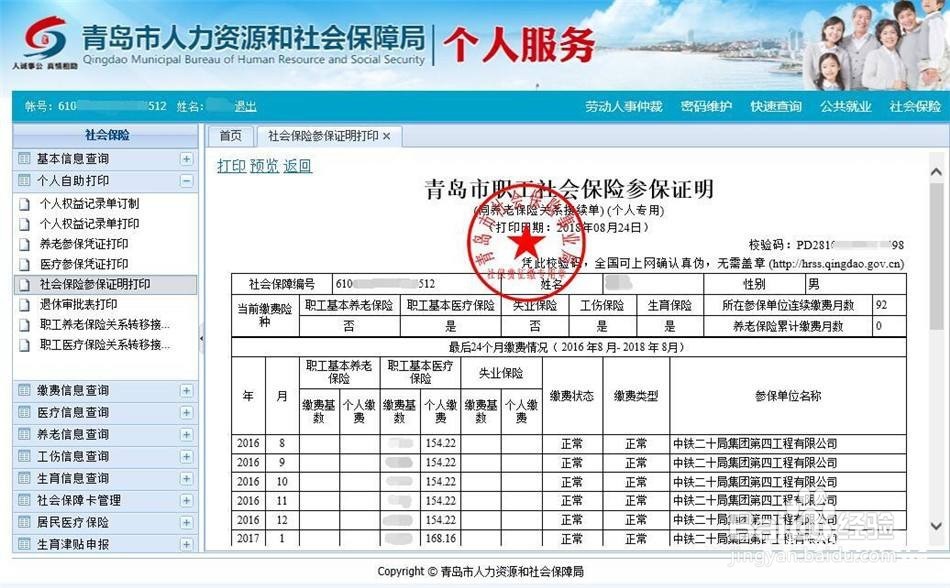Click the 打印 link
Viewport: 950px width, 588px height.
[x=231, y=166]
